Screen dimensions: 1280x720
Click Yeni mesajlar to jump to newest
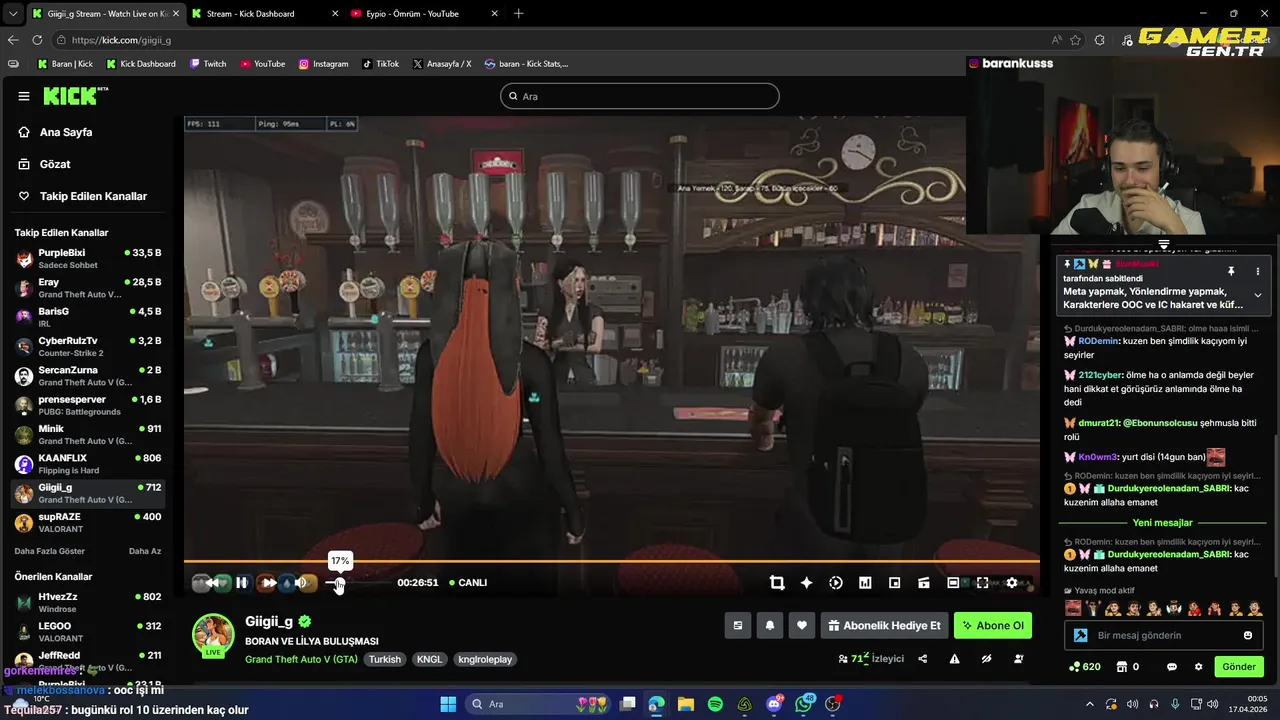pyautogui.click(x=1162, y=523)
